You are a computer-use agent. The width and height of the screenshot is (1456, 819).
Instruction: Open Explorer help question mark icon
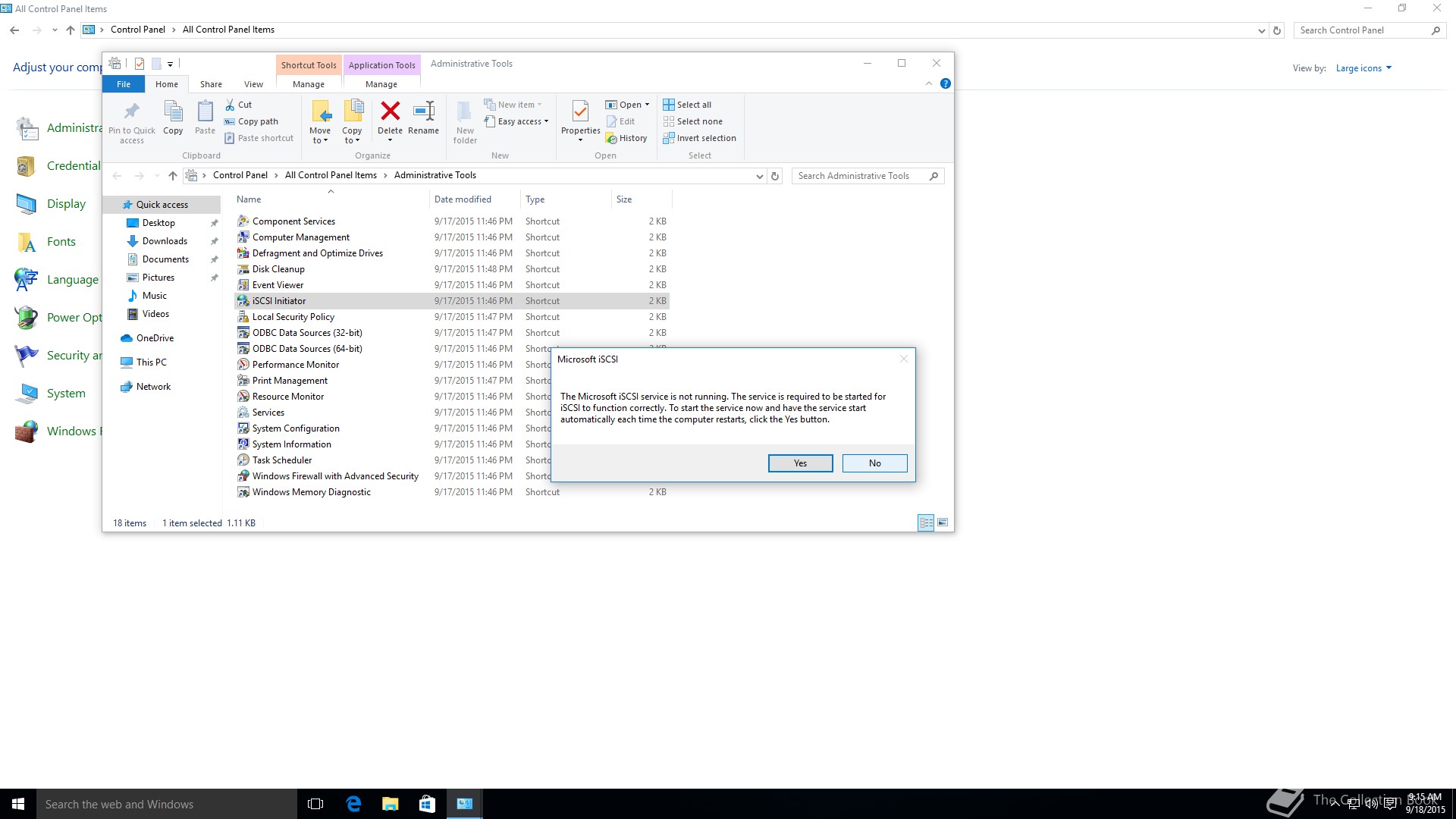point(946,83)
